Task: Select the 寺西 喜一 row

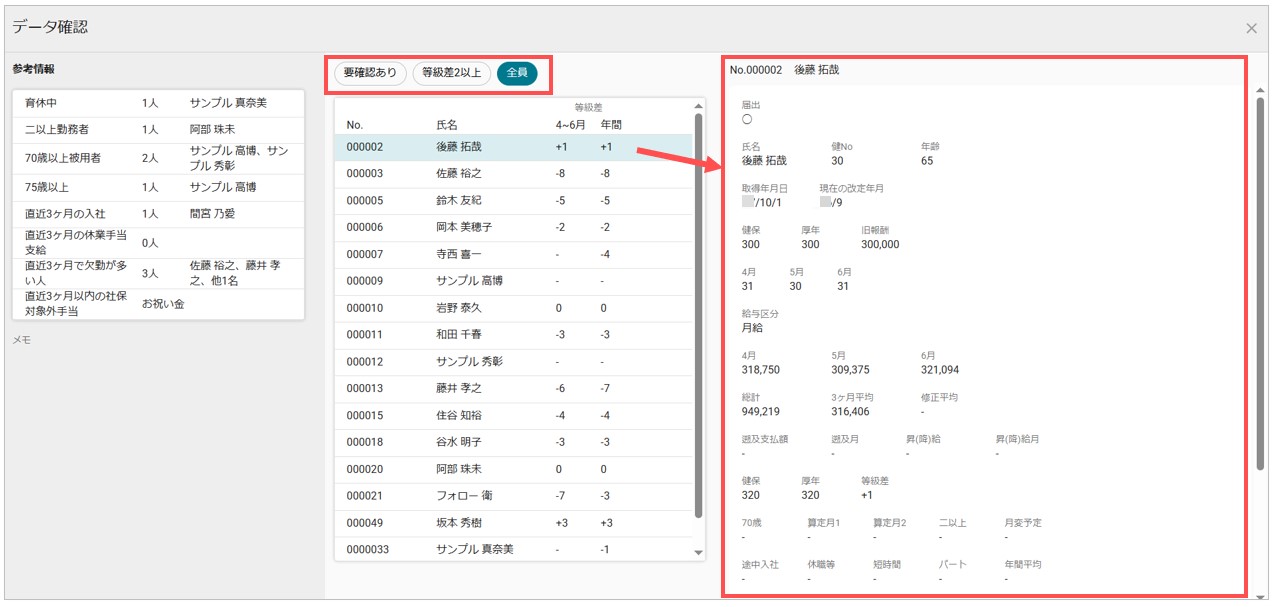Action: pyautogui.click(x=513, y=255)
